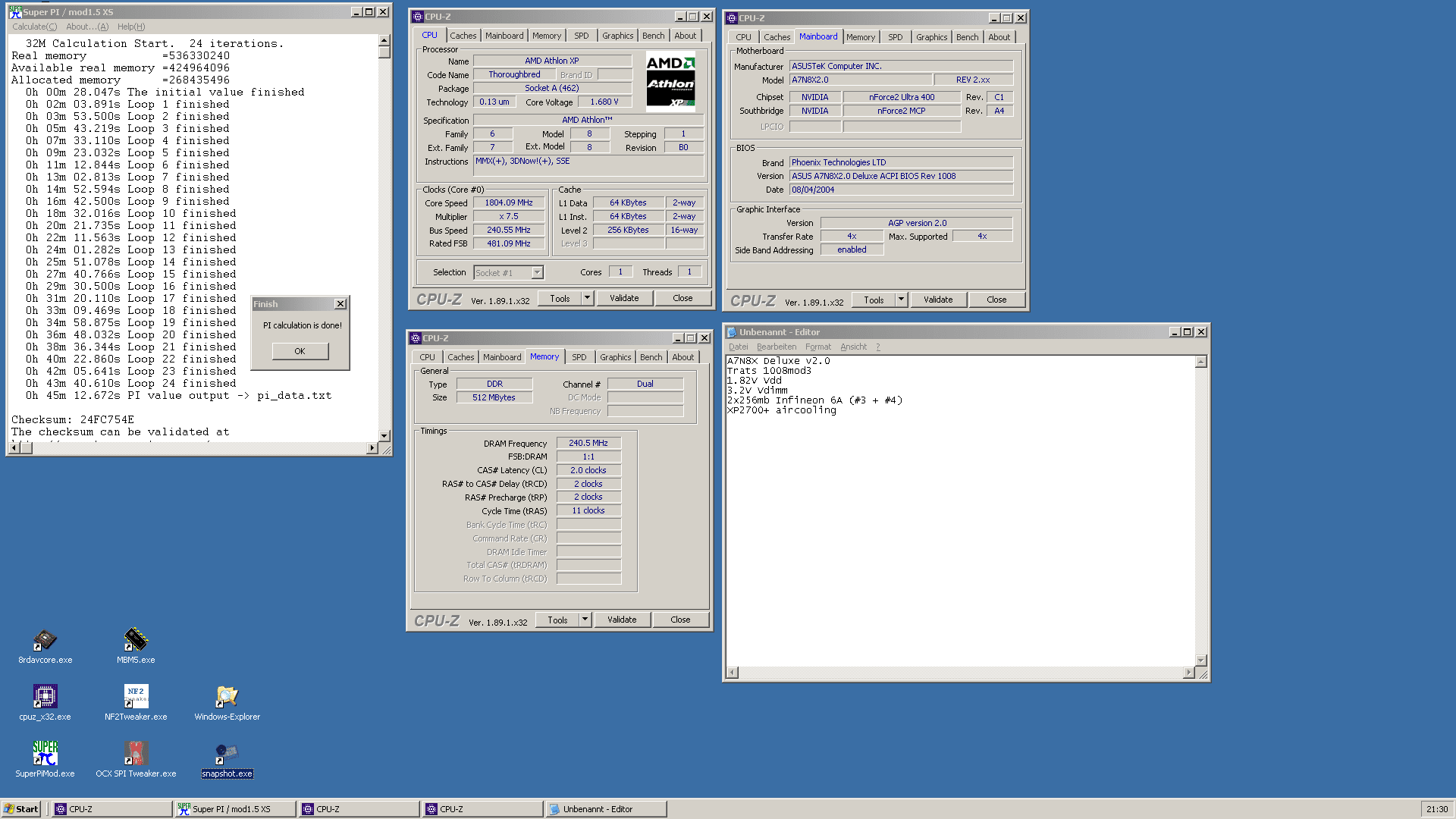
Task: Open Selection Socket #1 combo box
Action: point(508,273)
